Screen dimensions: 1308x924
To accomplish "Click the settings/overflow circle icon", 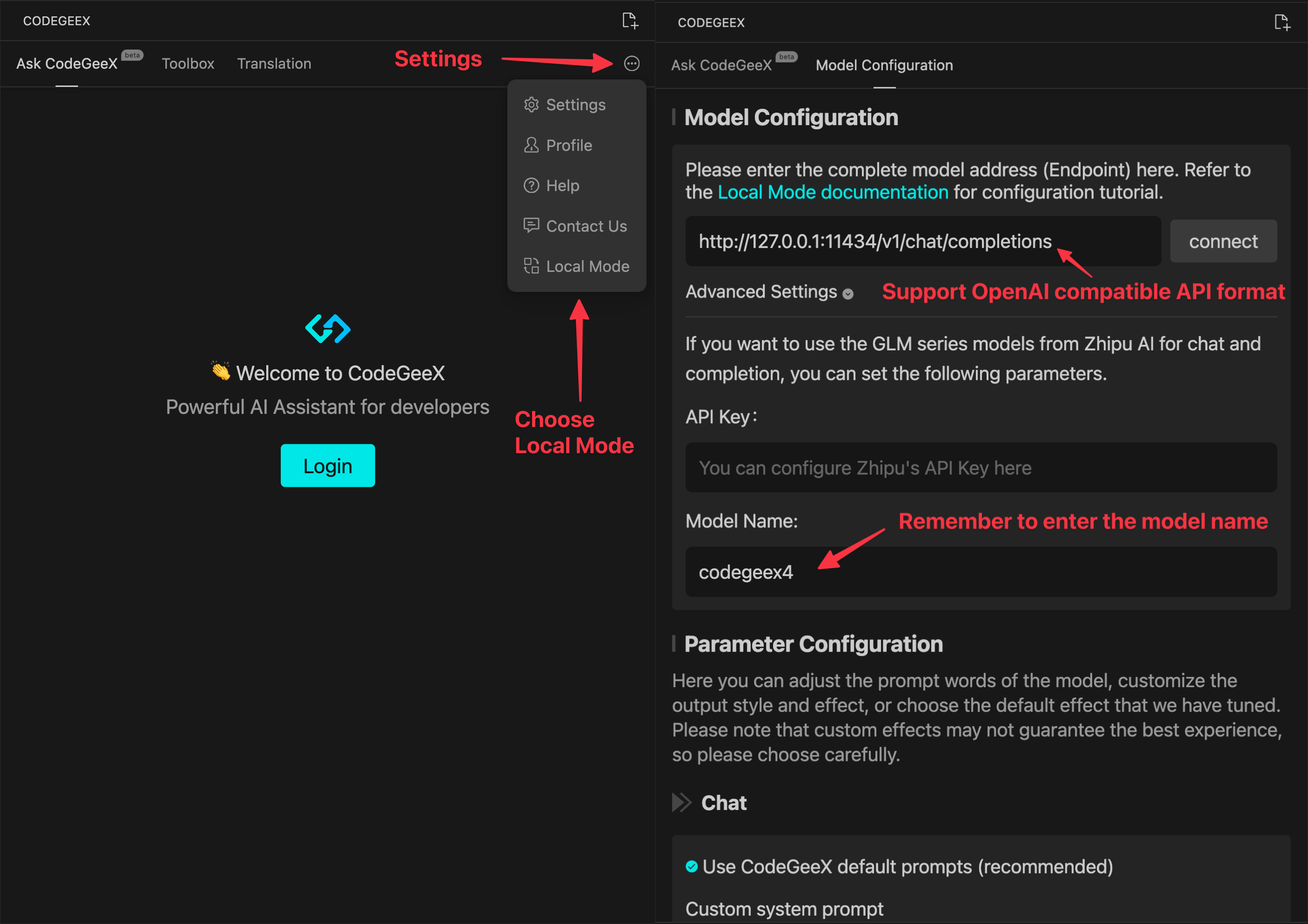I will [x=632, y=63].
